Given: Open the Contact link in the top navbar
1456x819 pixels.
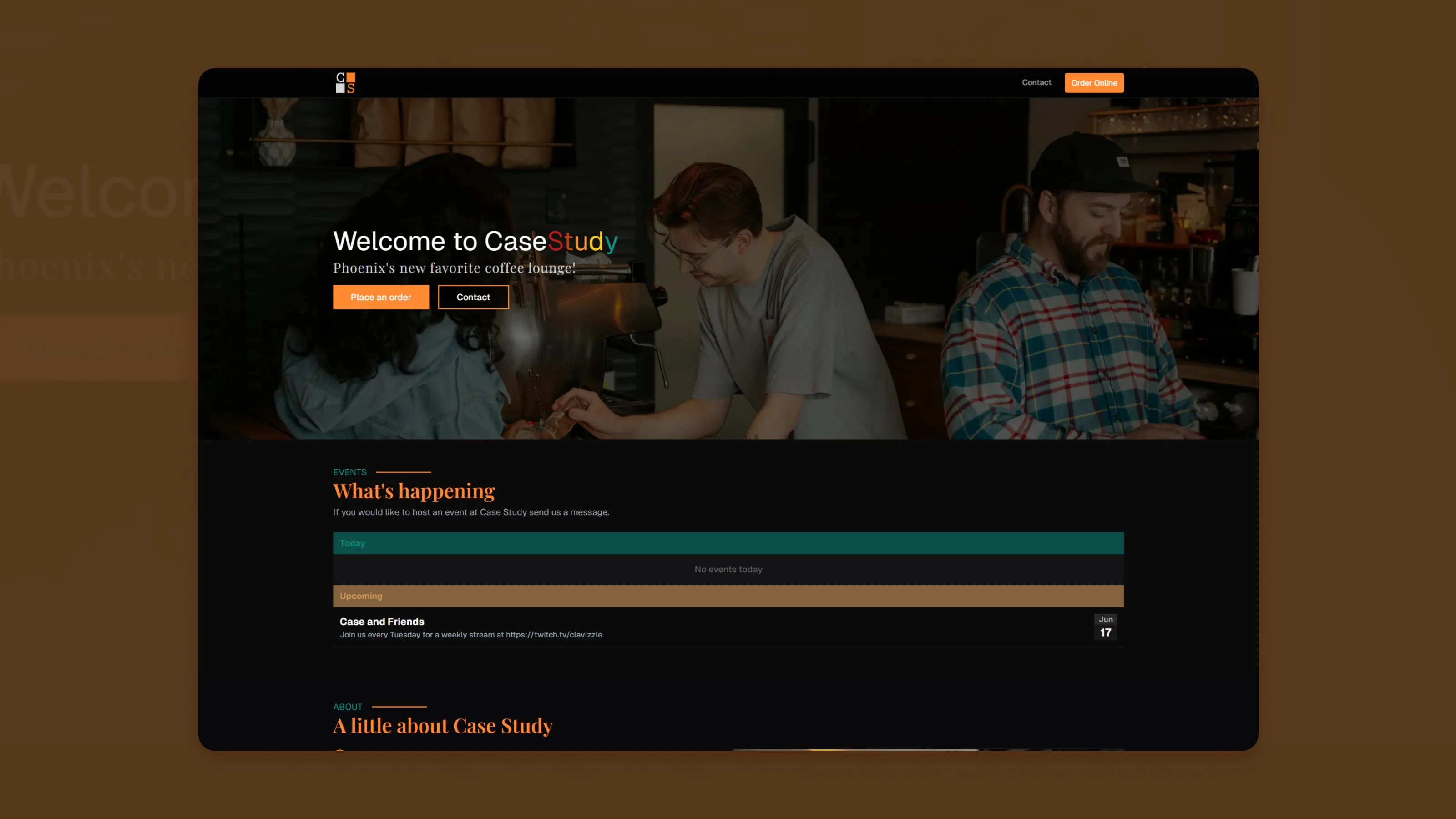Looking at the screenshot, I should [1036, 82].
